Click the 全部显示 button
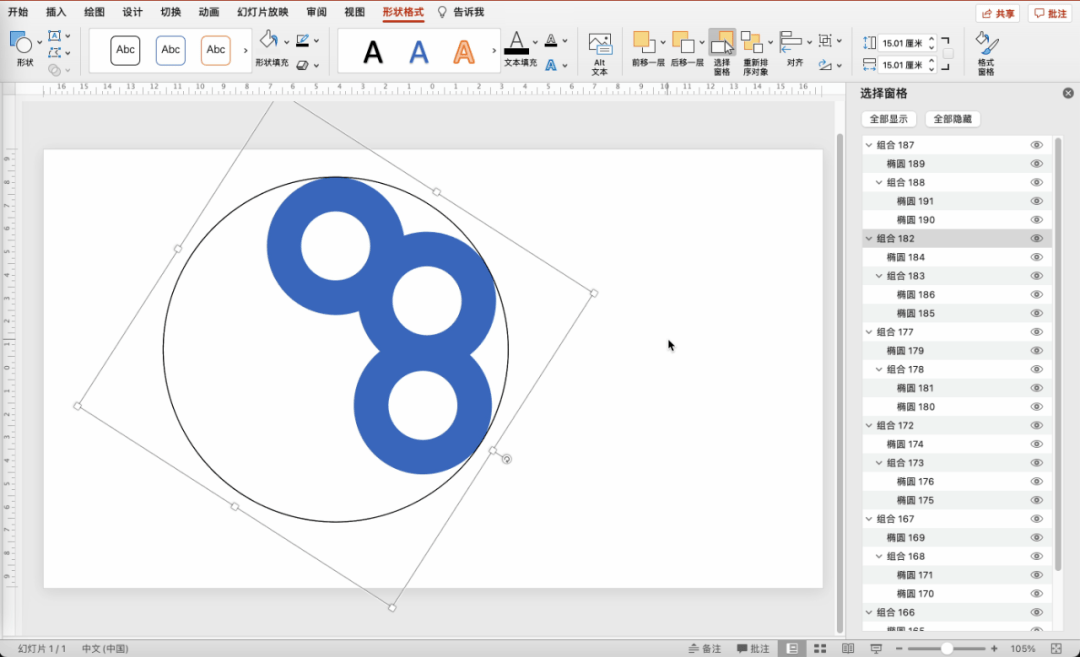The height and width of the screenshot is (657, 1080). click(889, 119)
